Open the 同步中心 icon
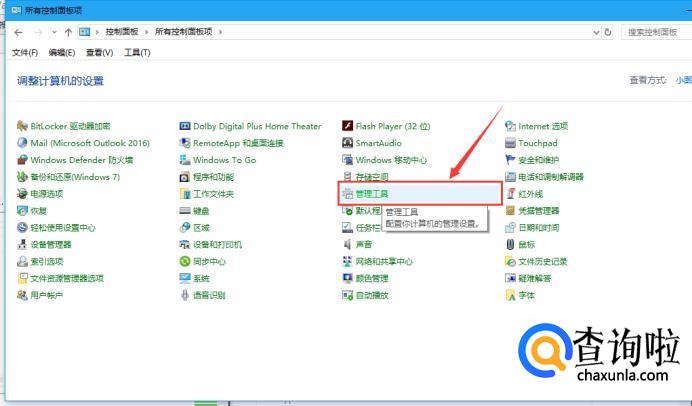The image size is (692, 406). pyautogui.click(x=185, y=261)
